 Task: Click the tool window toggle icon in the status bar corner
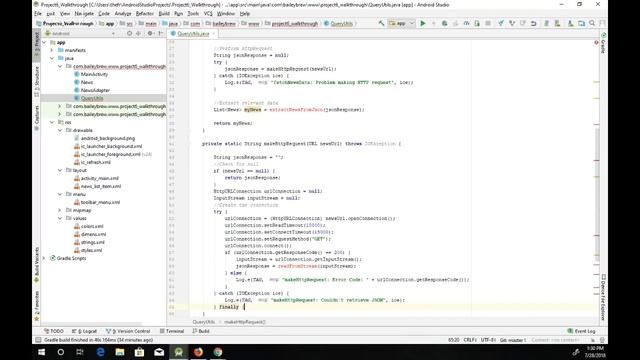pos(38,340)
